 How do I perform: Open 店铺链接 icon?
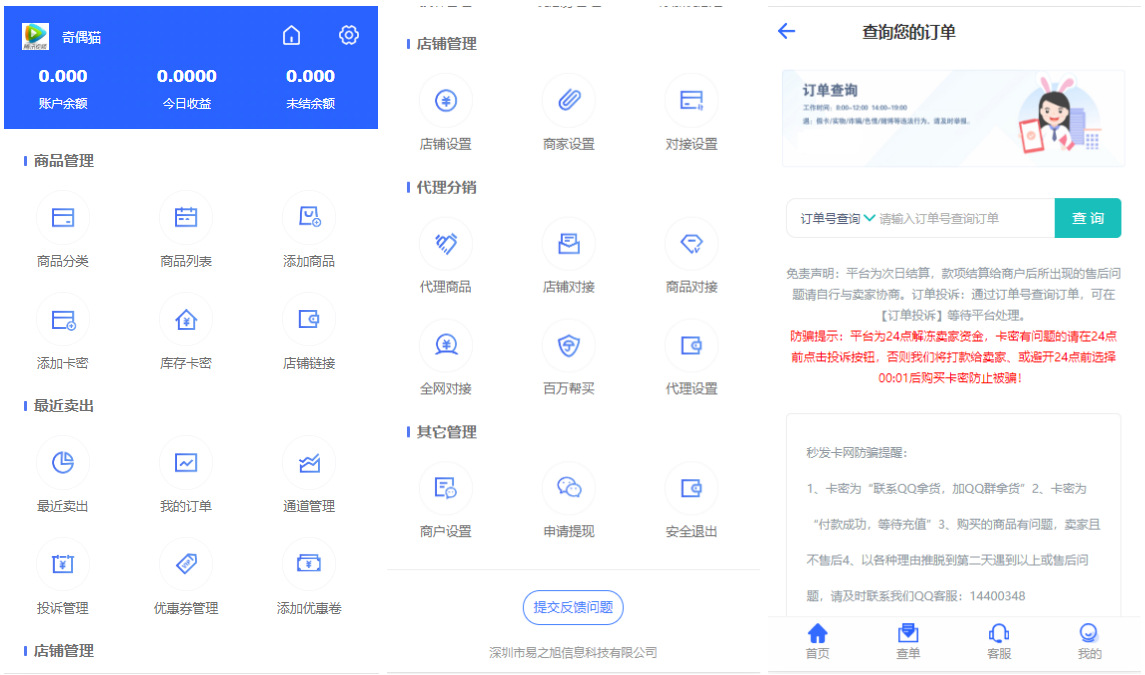point(309,319)
